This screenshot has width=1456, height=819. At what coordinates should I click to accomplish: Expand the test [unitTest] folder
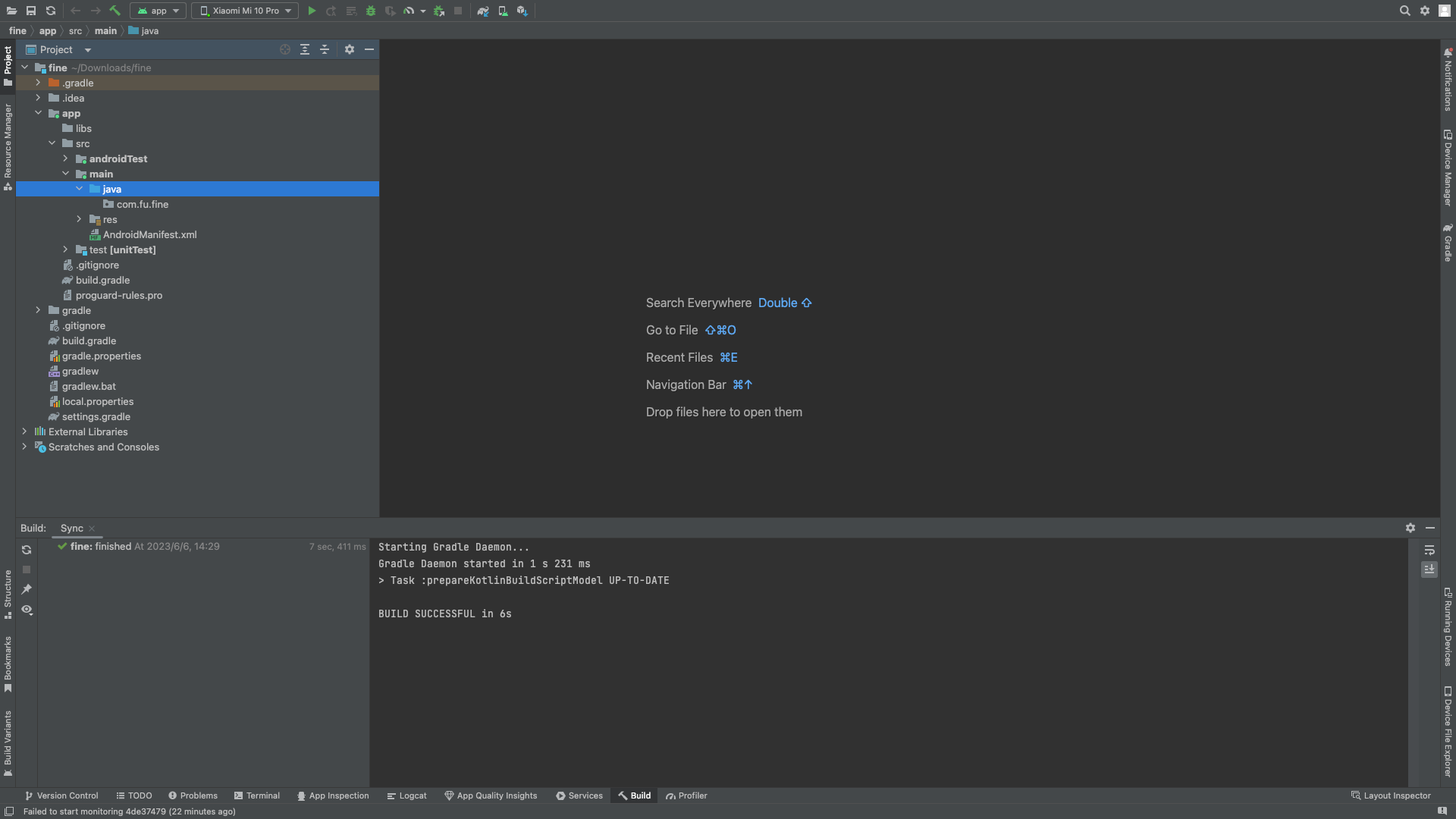coord(65,249)
